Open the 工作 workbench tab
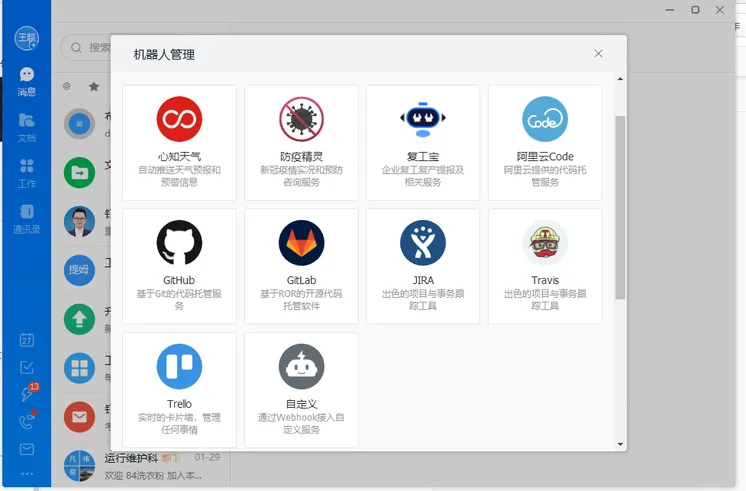This screenshot has height=491, width=746. point(27,174)
